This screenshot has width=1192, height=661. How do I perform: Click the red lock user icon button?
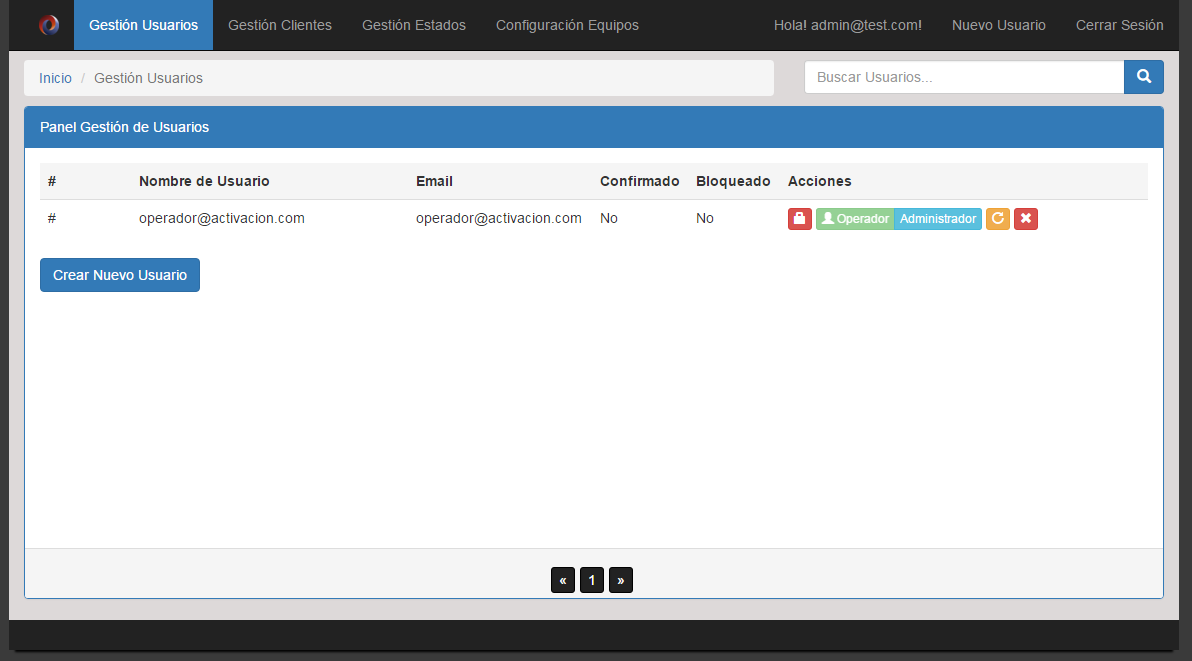800,219
